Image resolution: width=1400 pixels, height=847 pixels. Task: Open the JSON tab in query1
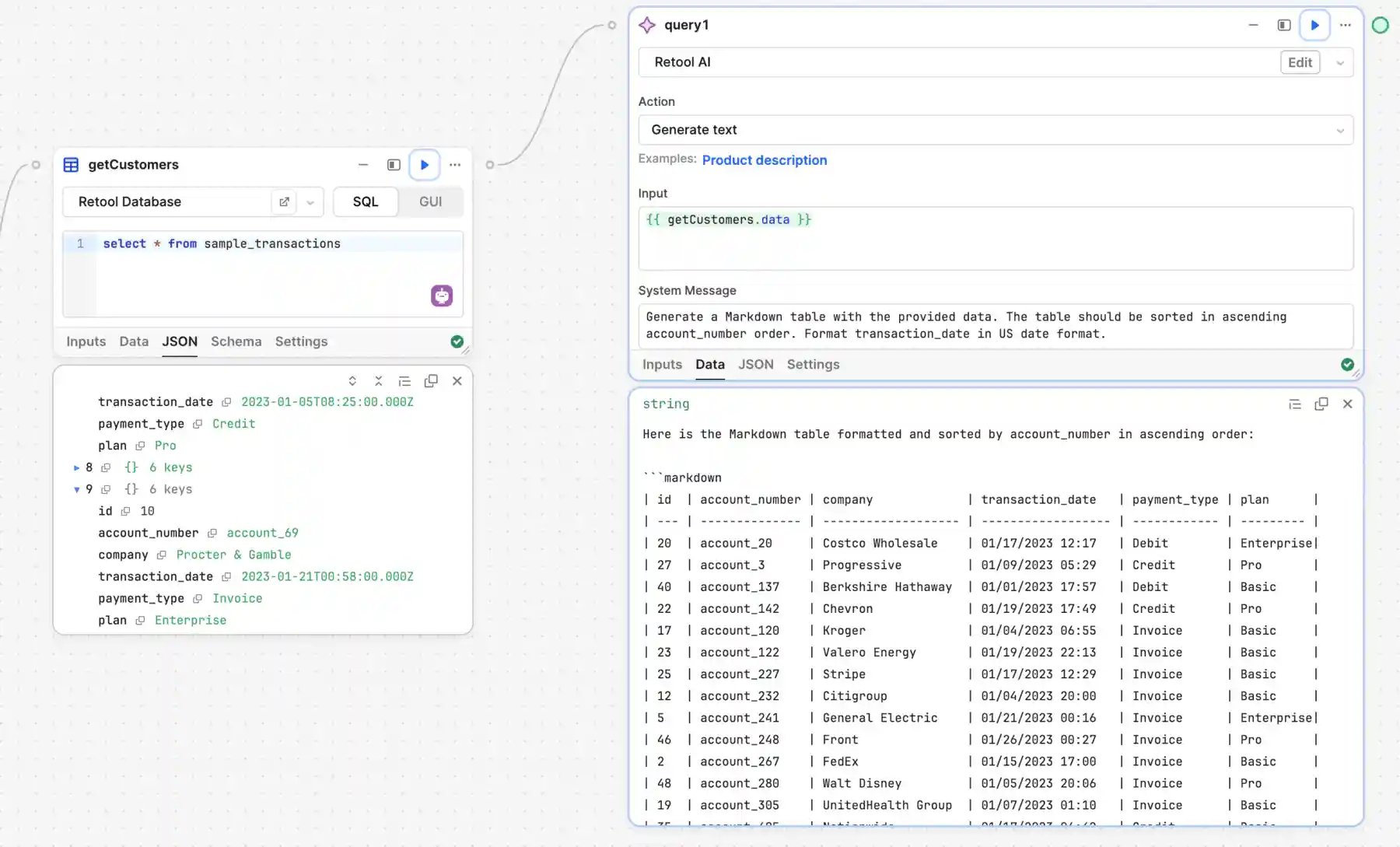pos(755,365)
